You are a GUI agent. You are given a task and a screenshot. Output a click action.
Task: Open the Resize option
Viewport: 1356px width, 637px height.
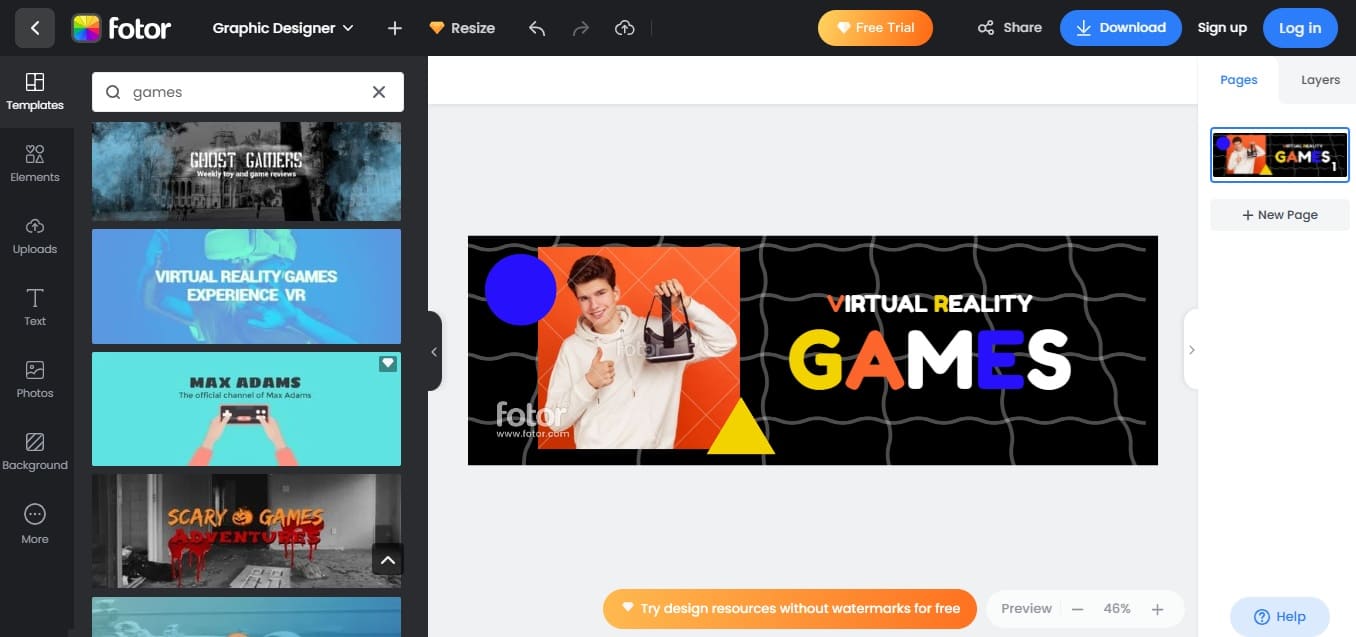[462, 28]
